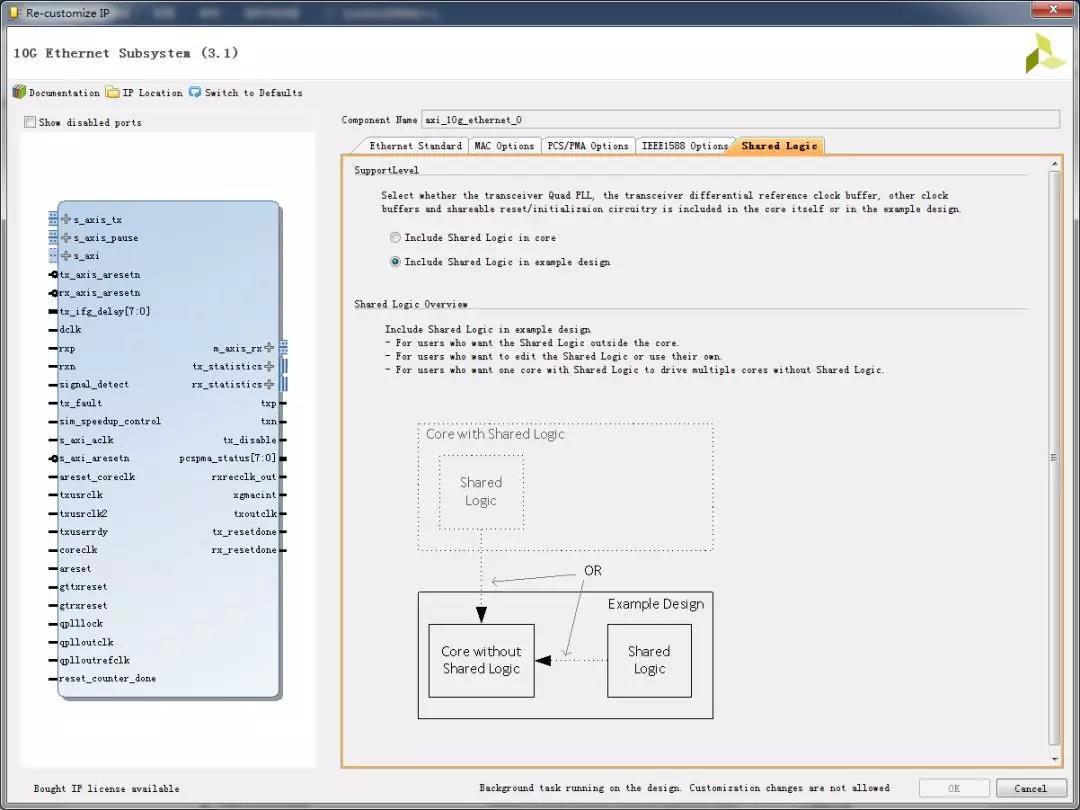
Task: Click the Core without Shared Logic diagram box
Action: tap(481, 661)
